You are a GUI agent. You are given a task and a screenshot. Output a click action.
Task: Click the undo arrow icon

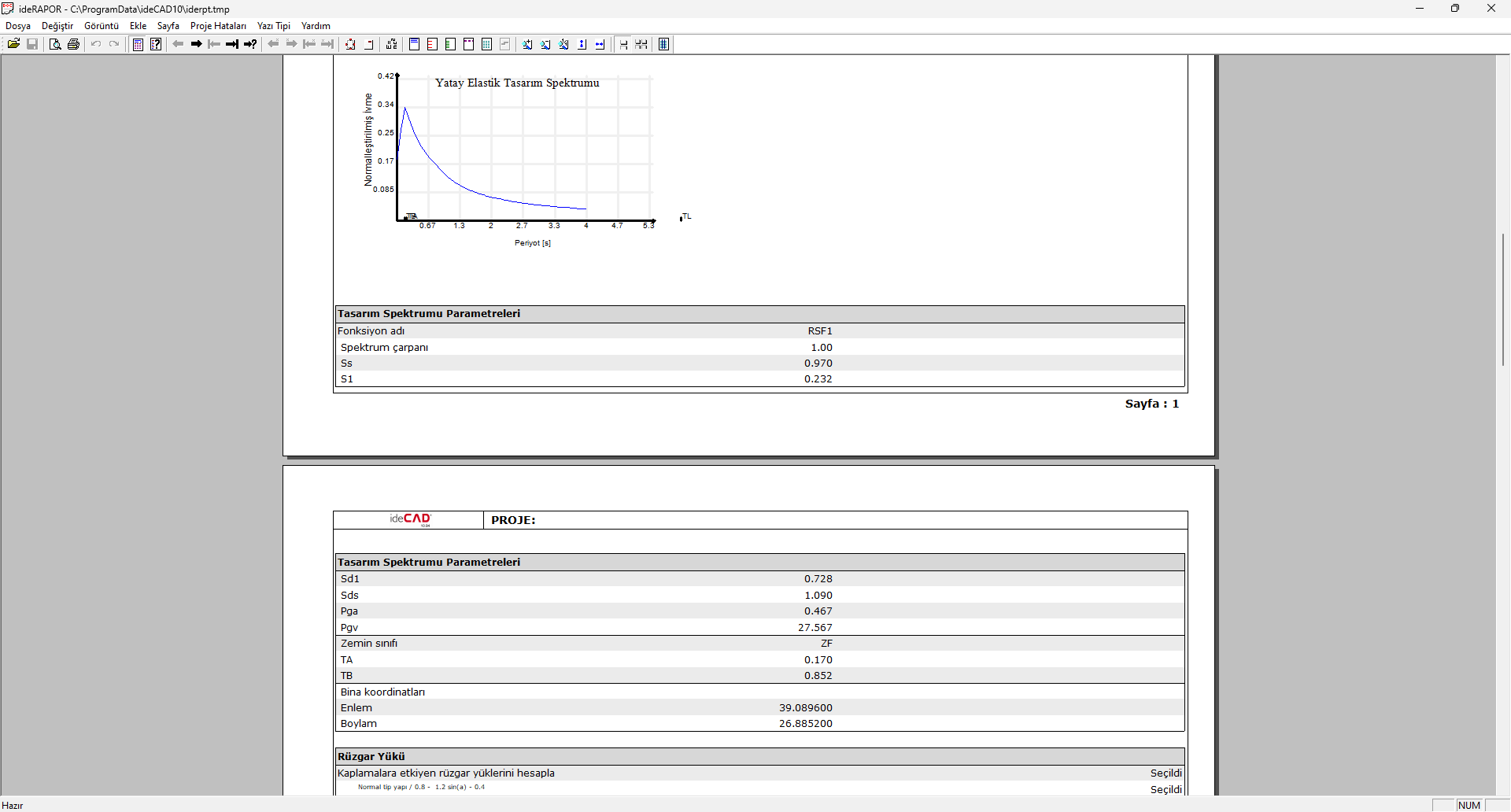(x=96, y=44)
